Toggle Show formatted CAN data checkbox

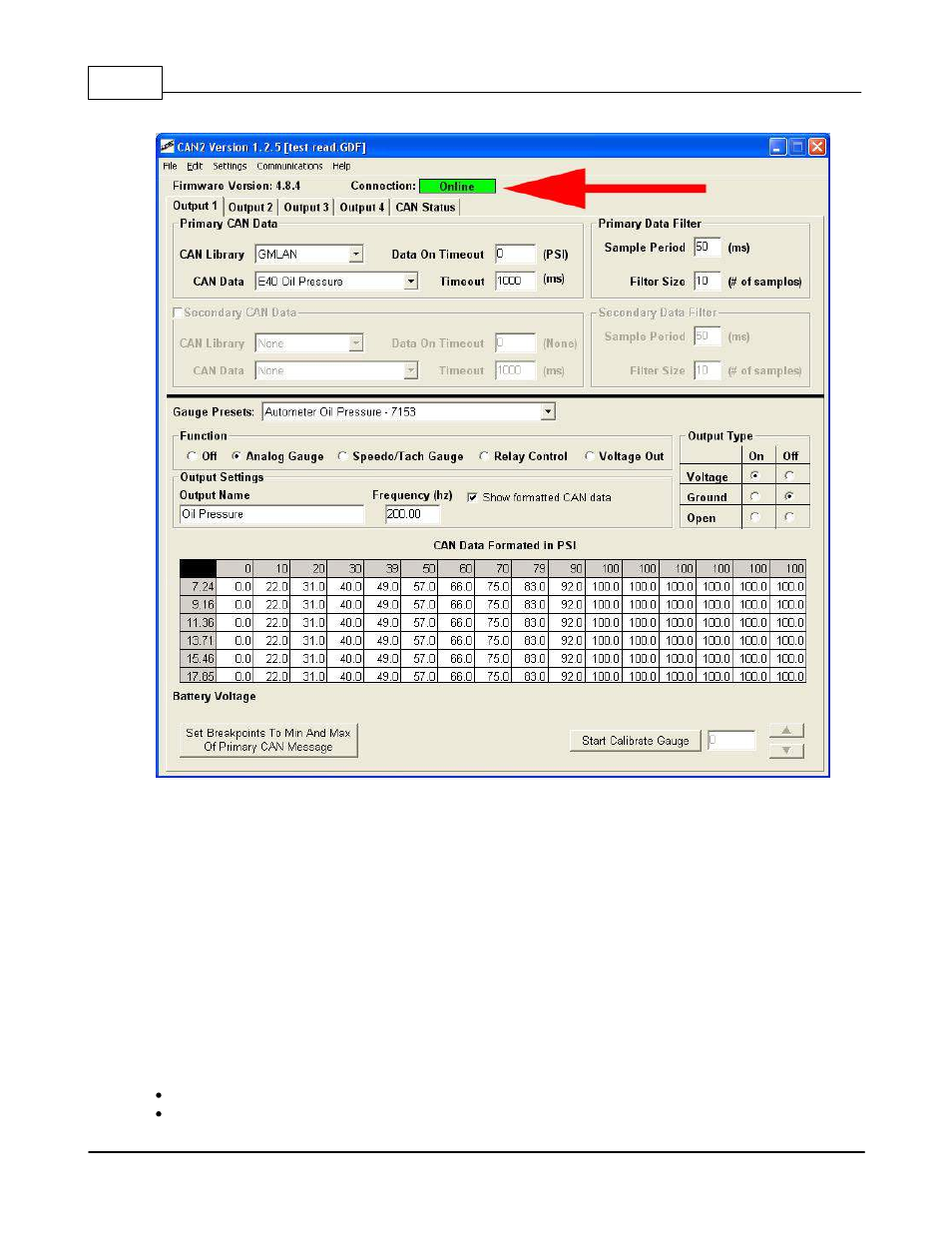[472, 497]
